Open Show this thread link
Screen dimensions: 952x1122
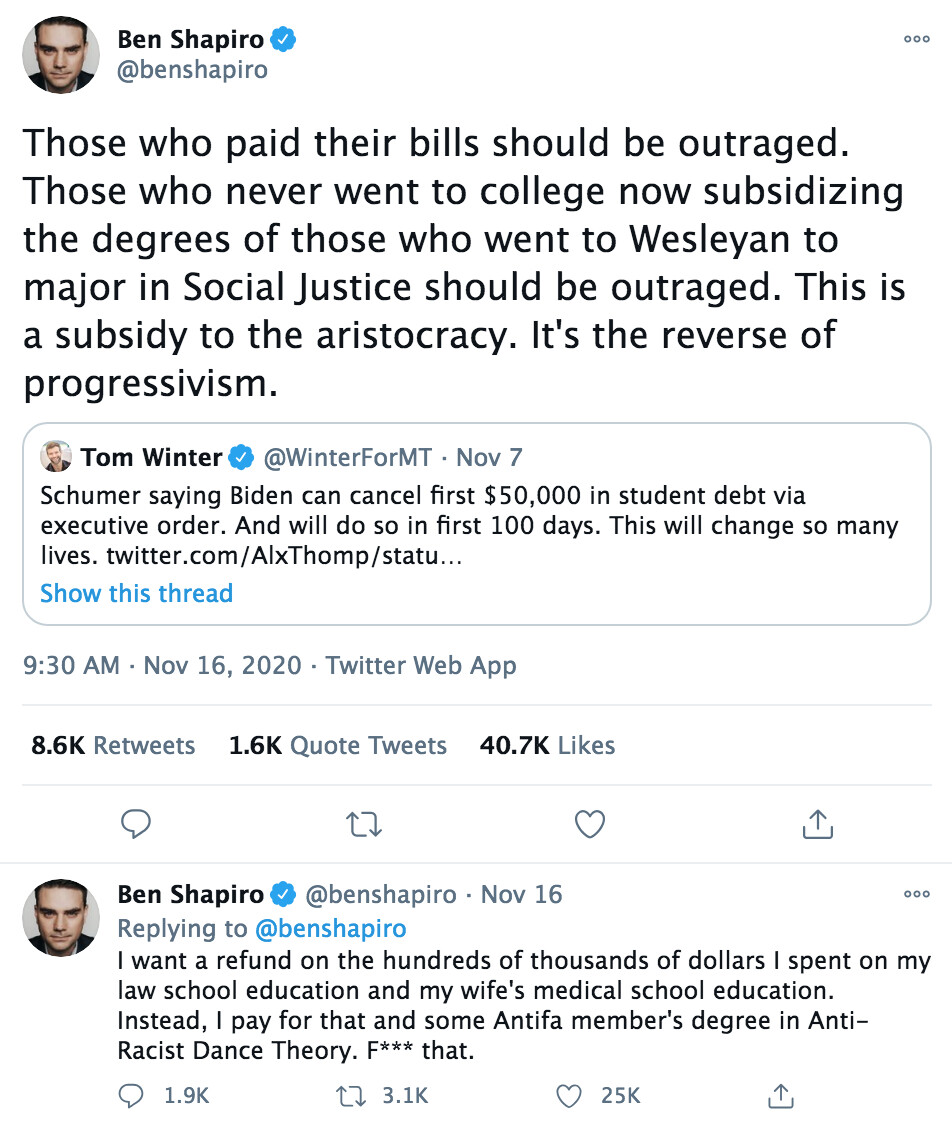pos(136,593)
